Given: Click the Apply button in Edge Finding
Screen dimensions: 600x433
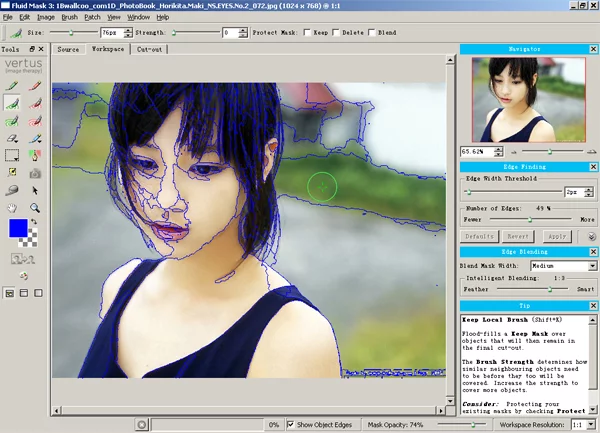Looking at the screenshot, I should [x=557, y=236].
